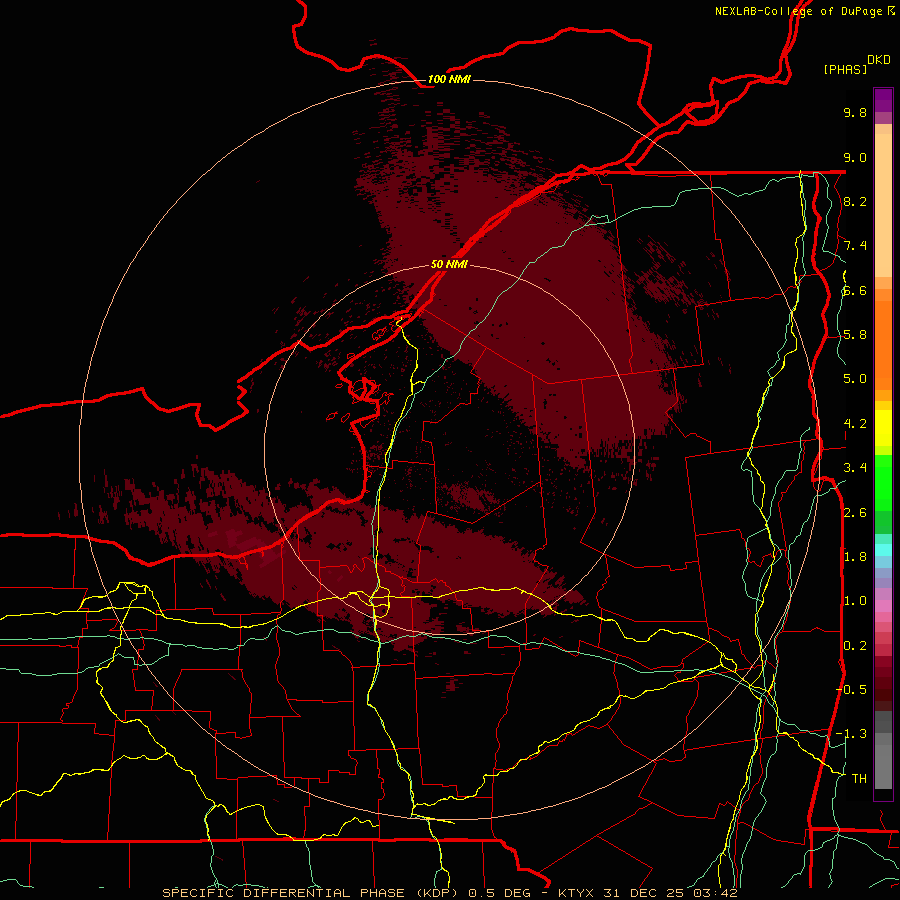Click the 50 NMI range ring label
This screenshot has width=900, height=900.
[x=449, y=264]
